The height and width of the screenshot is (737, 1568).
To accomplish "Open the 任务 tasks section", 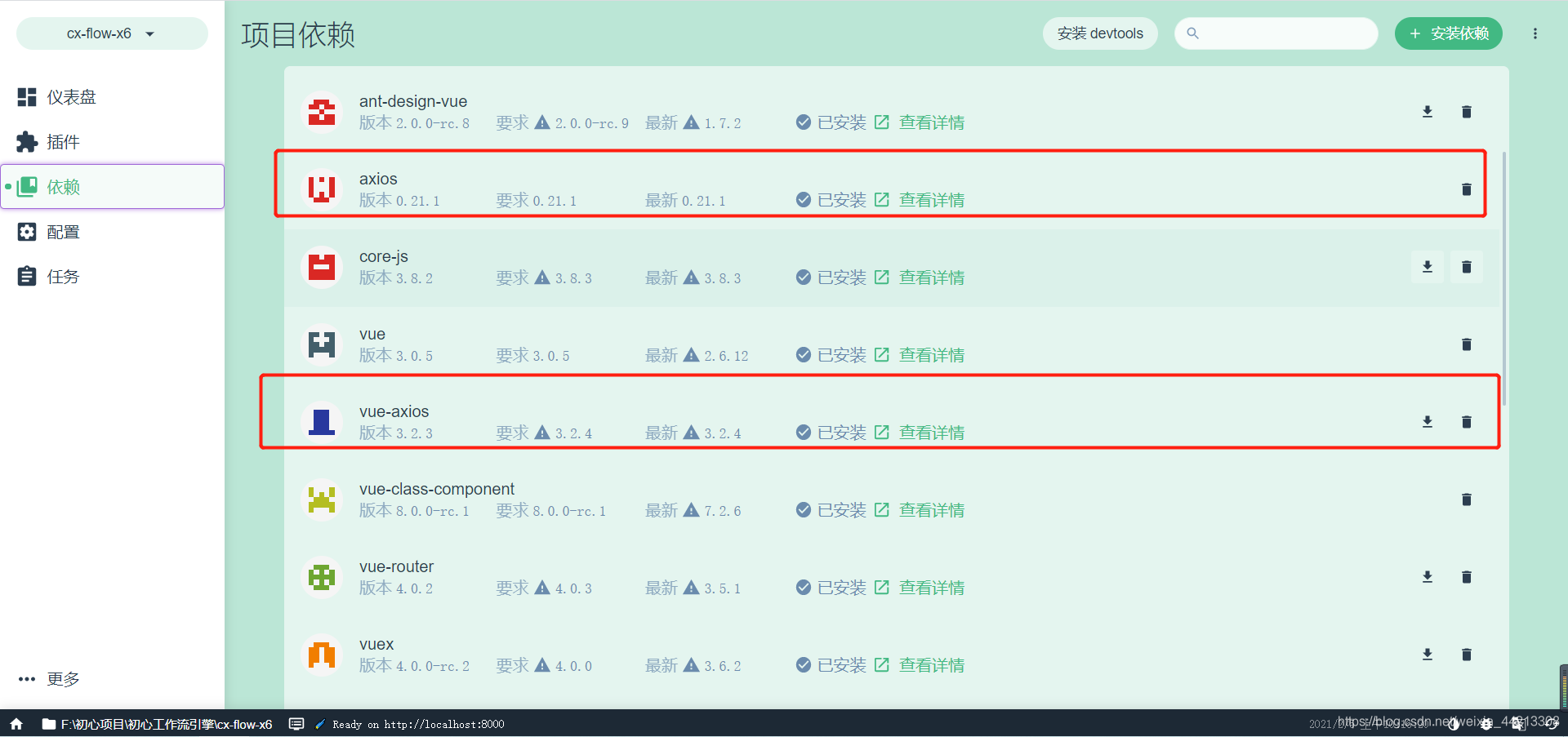I will 112,277.
